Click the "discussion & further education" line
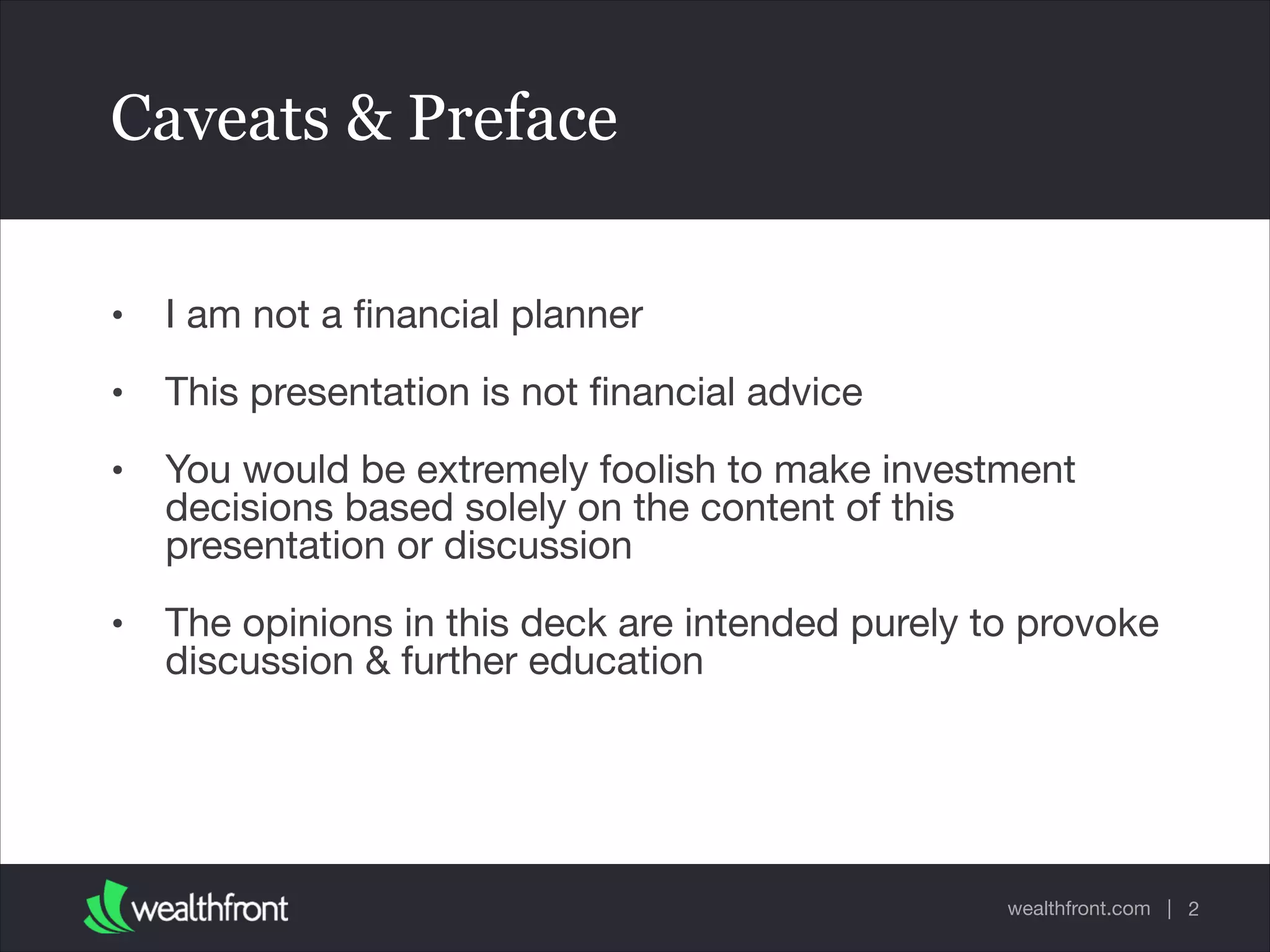Viewport: 1270px width, 952px height. click(x=434, y=661)
